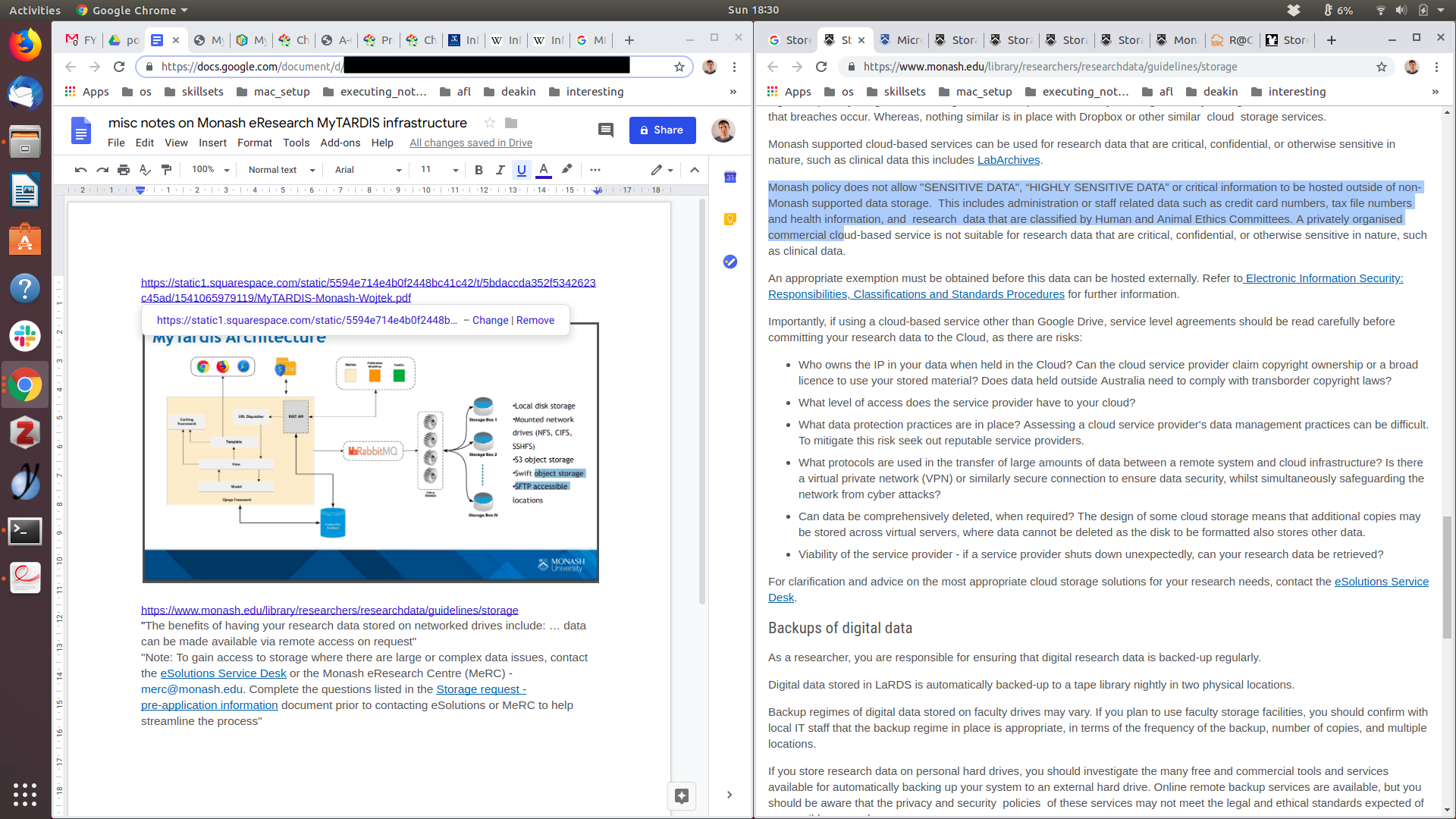This screenshot has height=819, width=1456.
Task: Open the comment history icon
Action: (x=605, y=130)
